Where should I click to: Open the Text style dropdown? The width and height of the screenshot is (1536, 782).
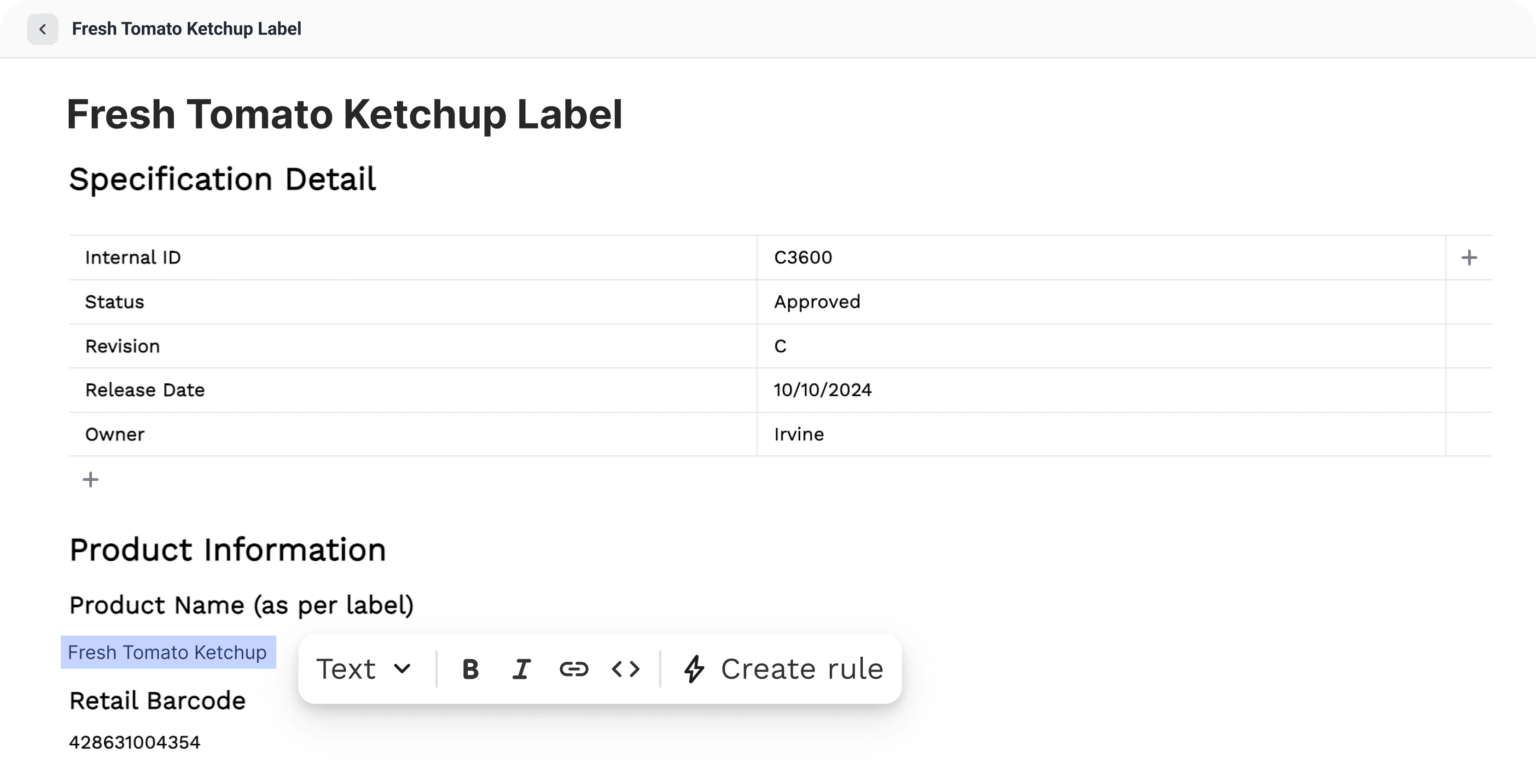pyautogui.click(x=364, y=669)
